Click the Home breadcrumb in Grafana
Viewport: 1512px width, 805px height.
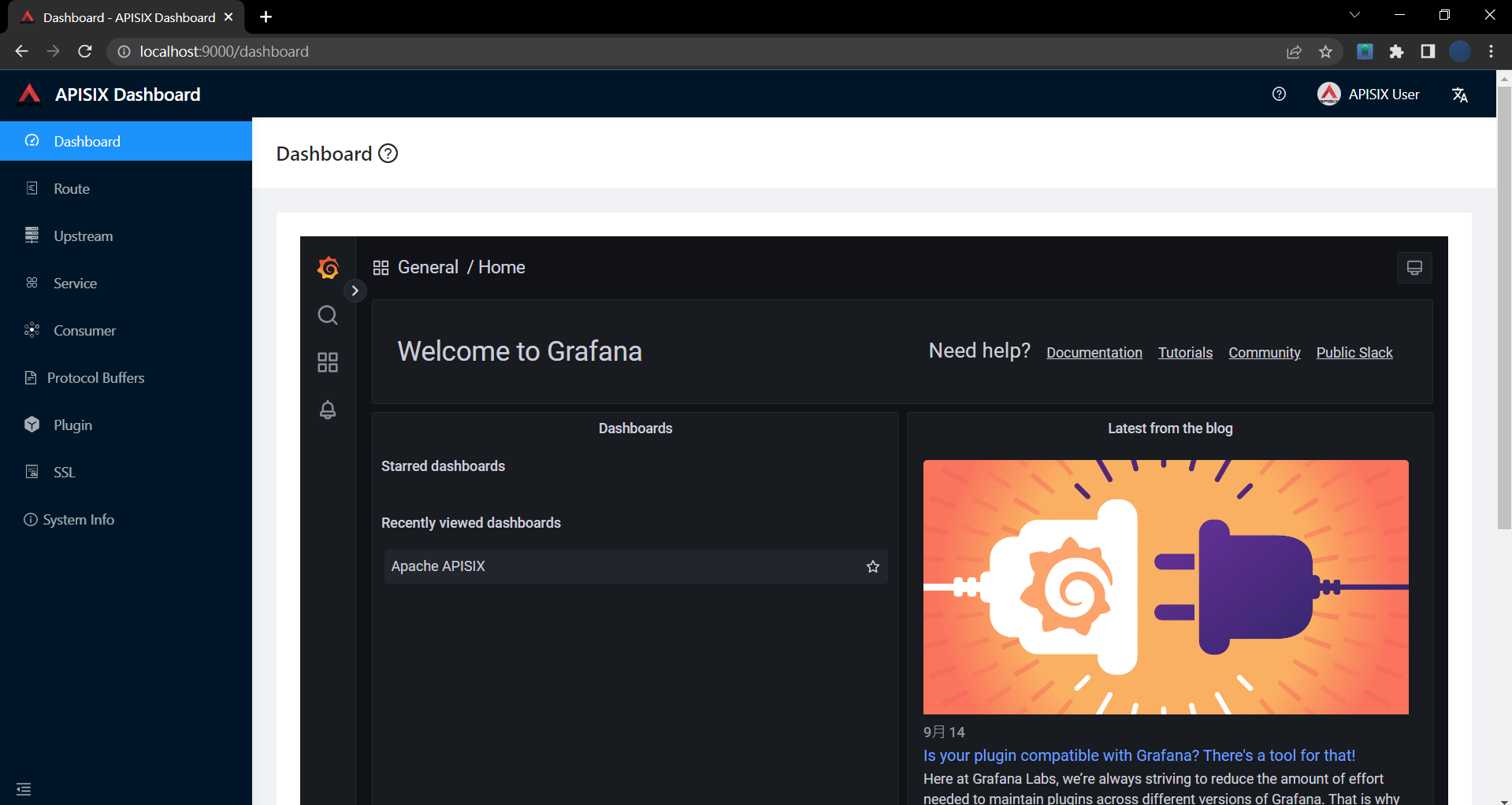[x=501, y=267]
